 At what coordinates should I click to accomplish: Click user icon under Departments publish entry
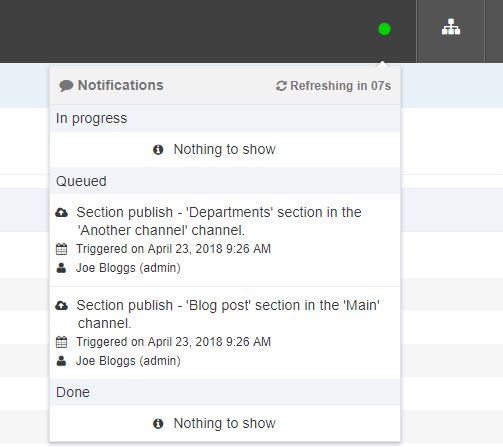(61, 268)
